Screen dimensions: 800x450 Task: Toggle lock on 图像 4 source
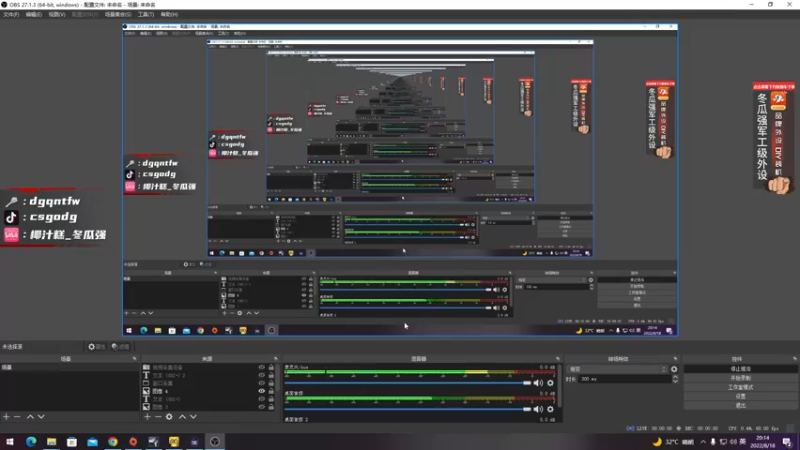[271, 391]
